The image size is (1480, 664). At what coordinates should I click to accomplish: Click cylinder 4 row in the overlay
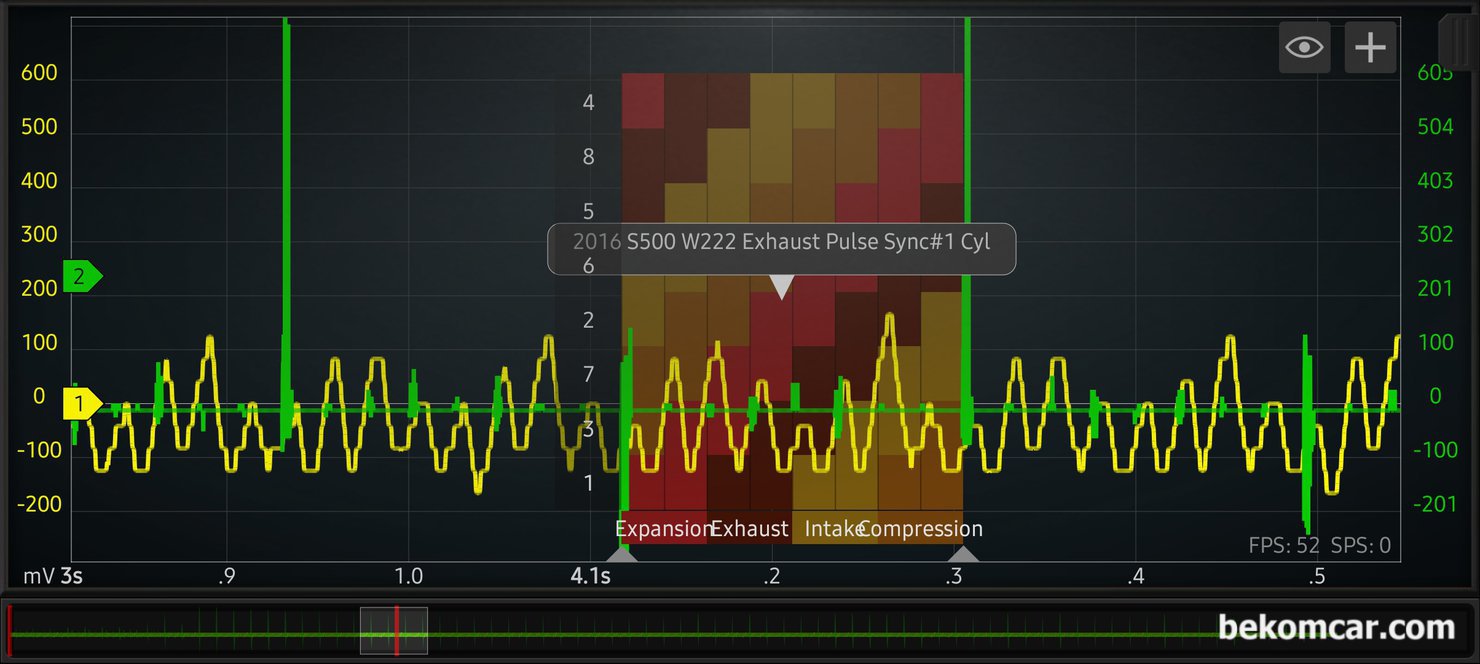pyautogui.click(x=589, y=102)
